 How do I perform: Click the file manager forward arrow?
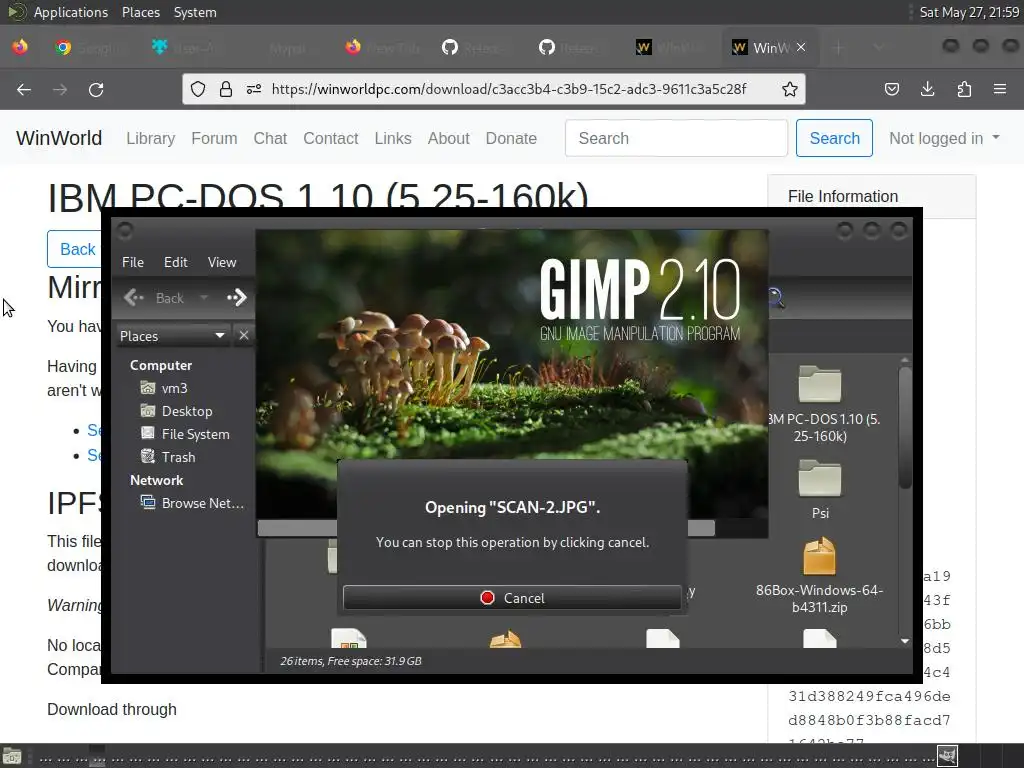pos(237,298)
